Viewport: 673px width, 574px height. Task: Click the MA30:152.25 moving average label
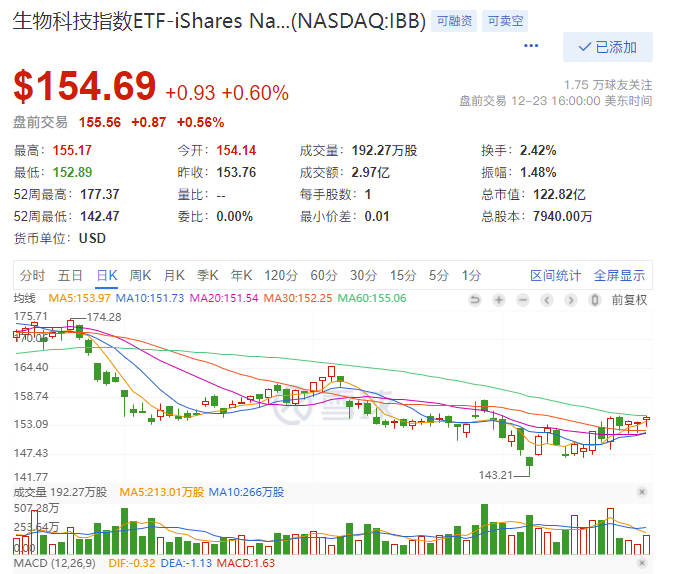[298, 298]
